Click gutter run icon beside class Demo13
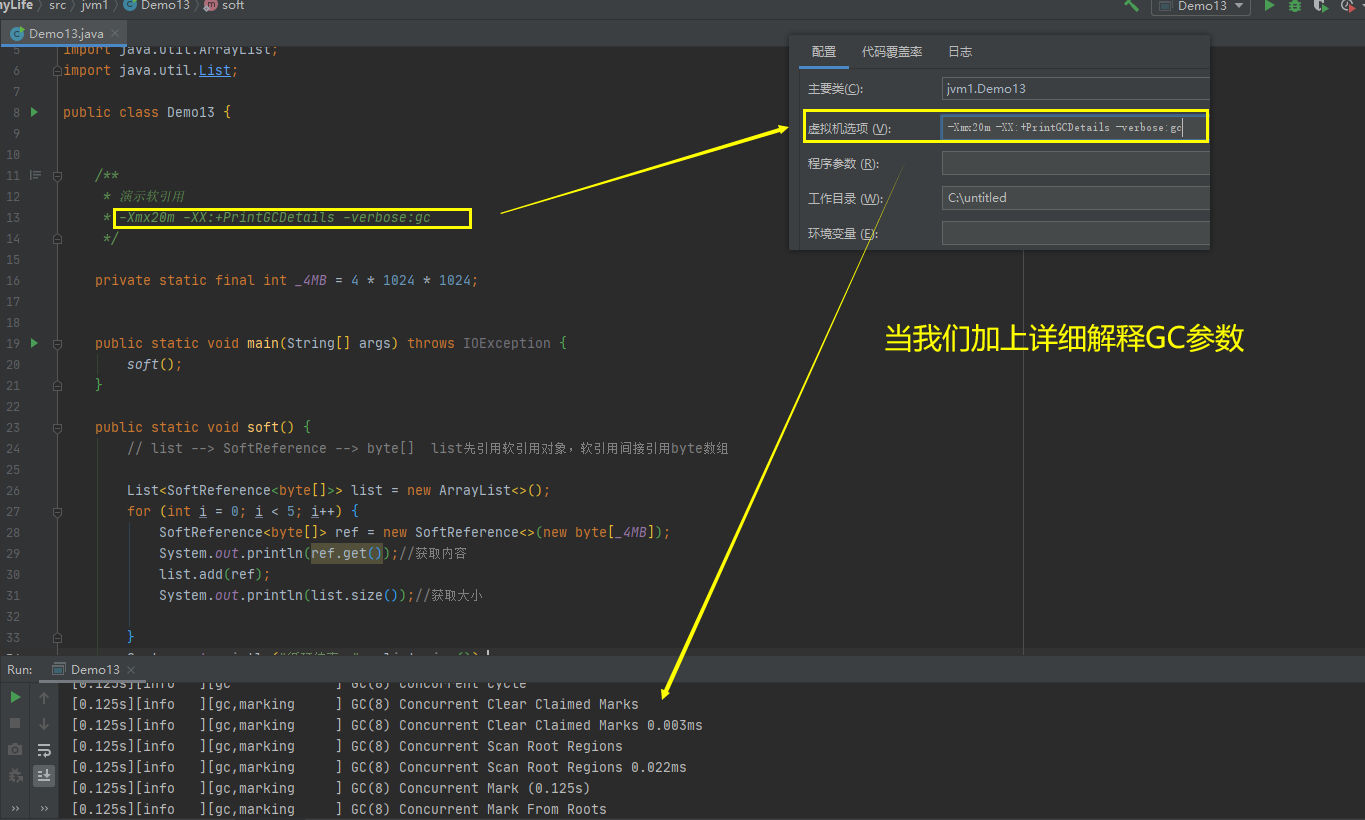 click(34, 112)
